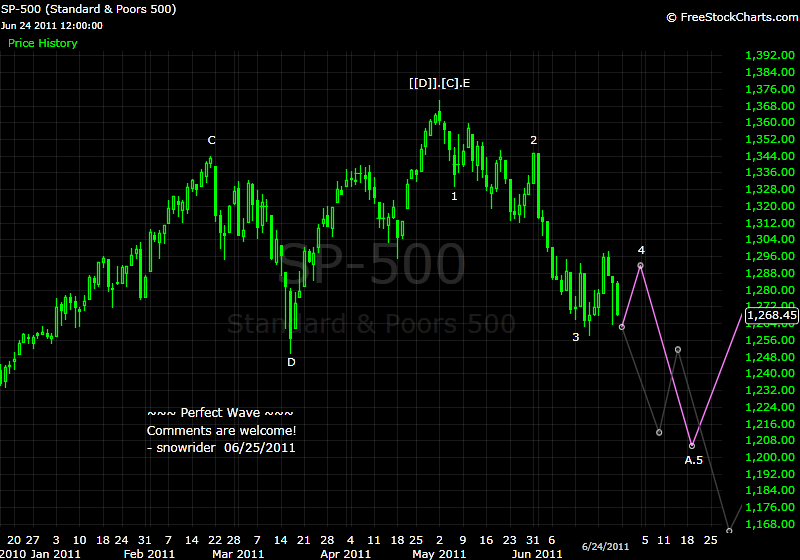Image resolution: width=800 pixels, height=560 pixels.
Task: Click the '- snowrider 06/25/2011' signature
Action: [x=221, y=448]
